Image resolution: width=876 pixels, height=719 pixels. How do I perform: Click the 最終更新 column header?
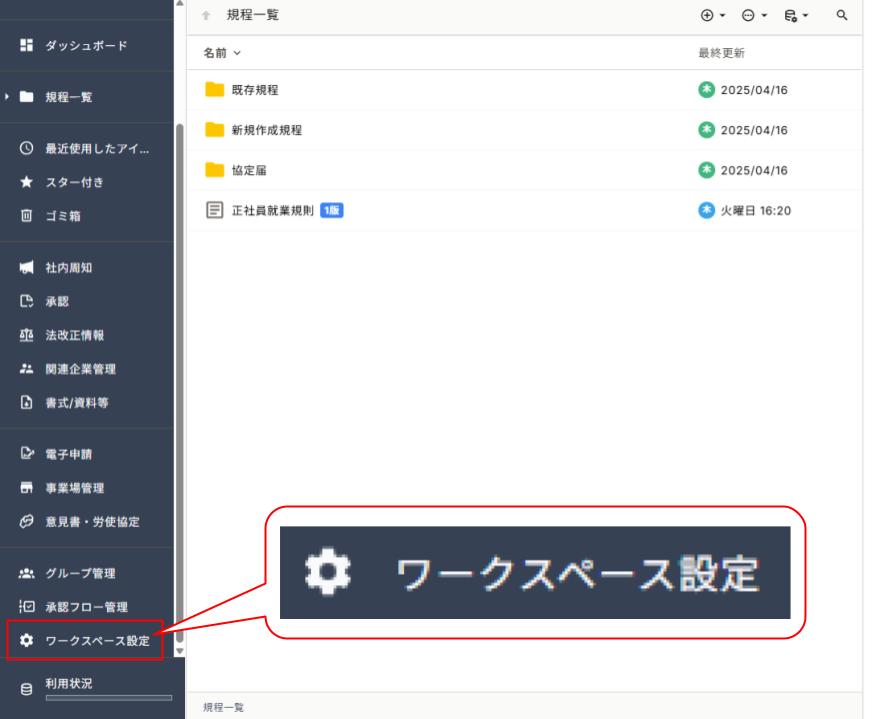click(x=721, y=53)
